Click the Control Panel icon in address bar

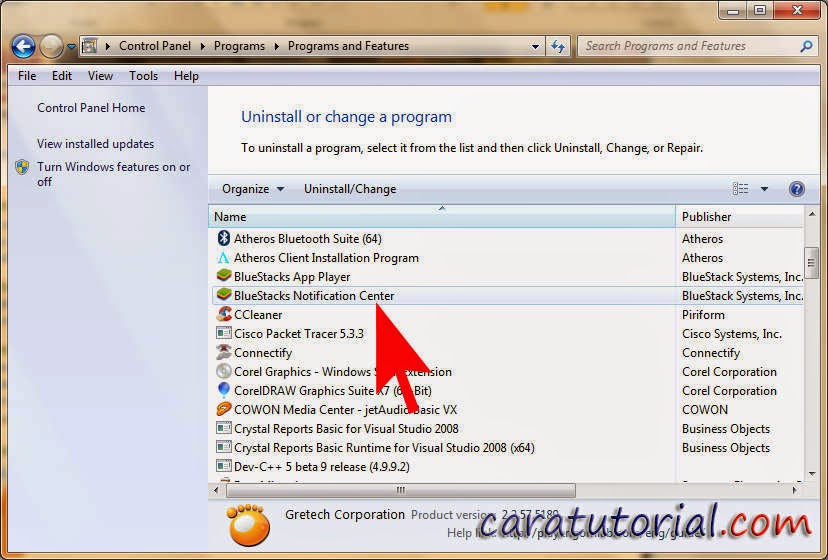[89, 46]
